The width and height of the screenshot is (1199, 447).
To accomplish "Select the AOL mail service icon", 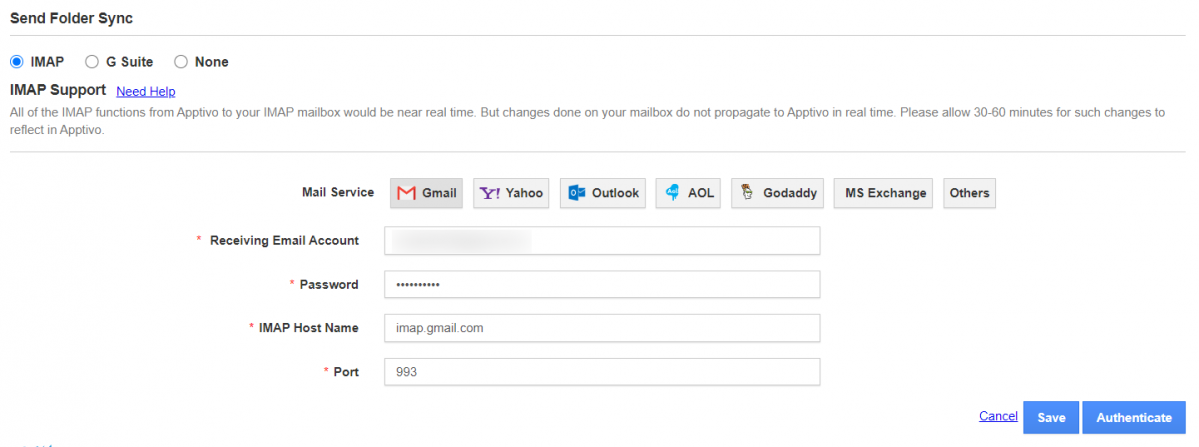I will [x=688, y=193].
